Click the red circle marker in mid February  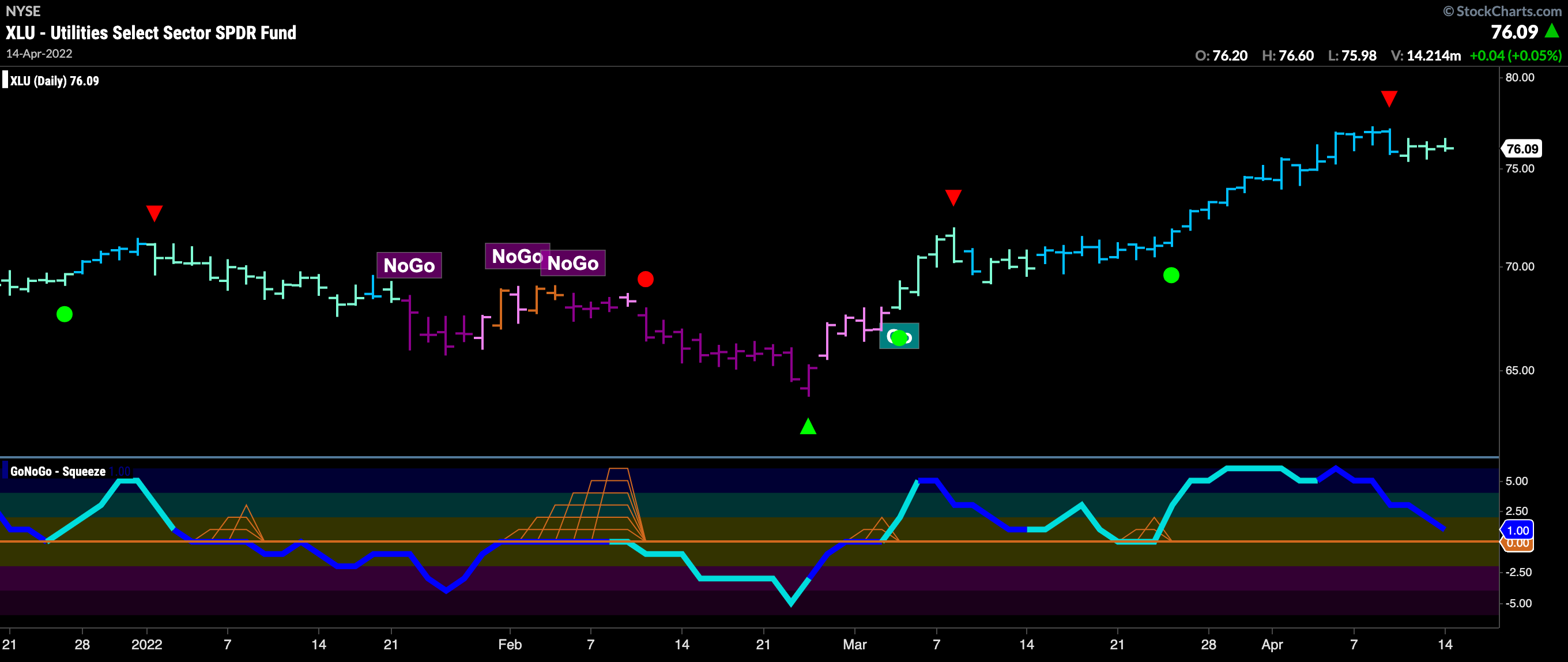645,279
